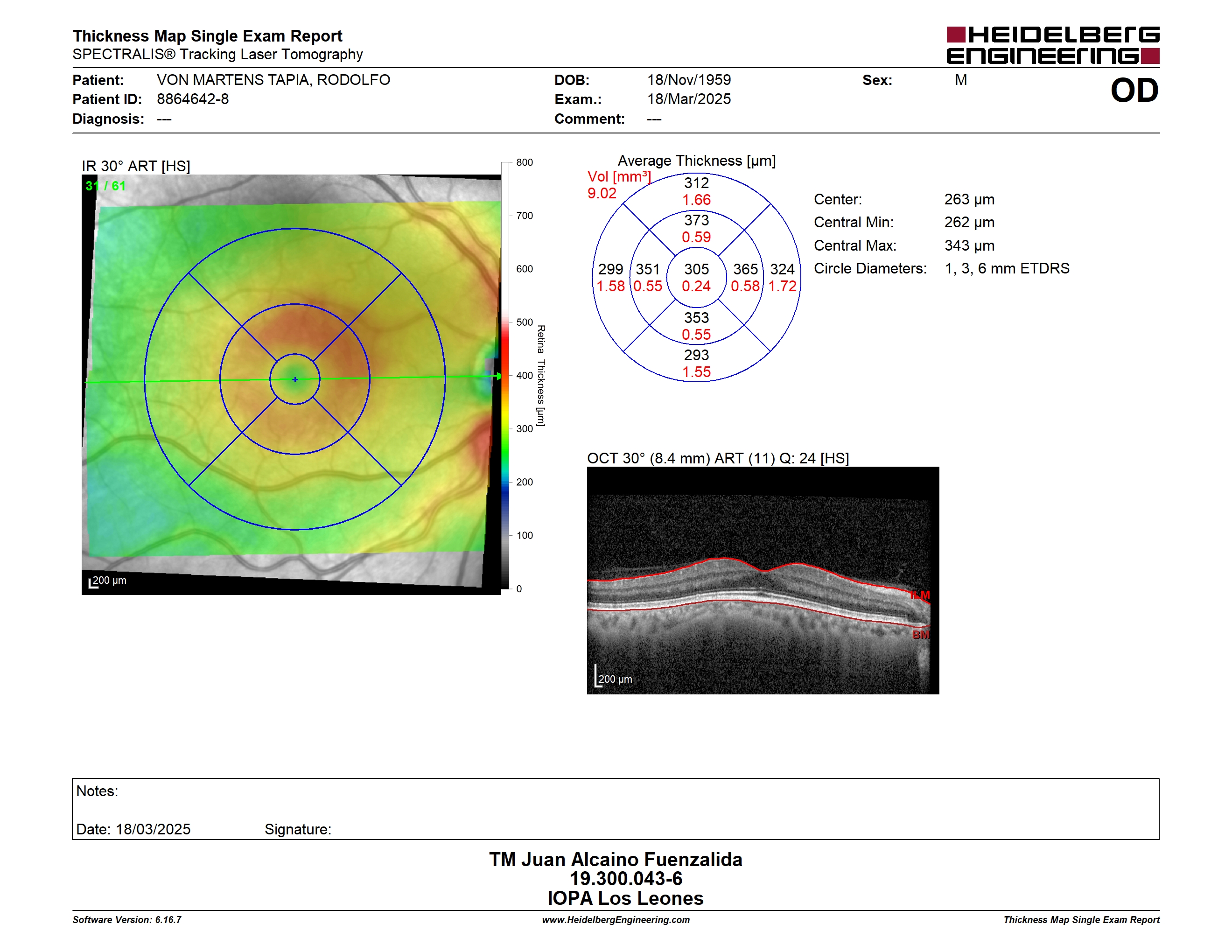This screenshot has width=1232, height=952.
Task: Click the 500 tick on thickness scale
Action: tap(524, 322)
